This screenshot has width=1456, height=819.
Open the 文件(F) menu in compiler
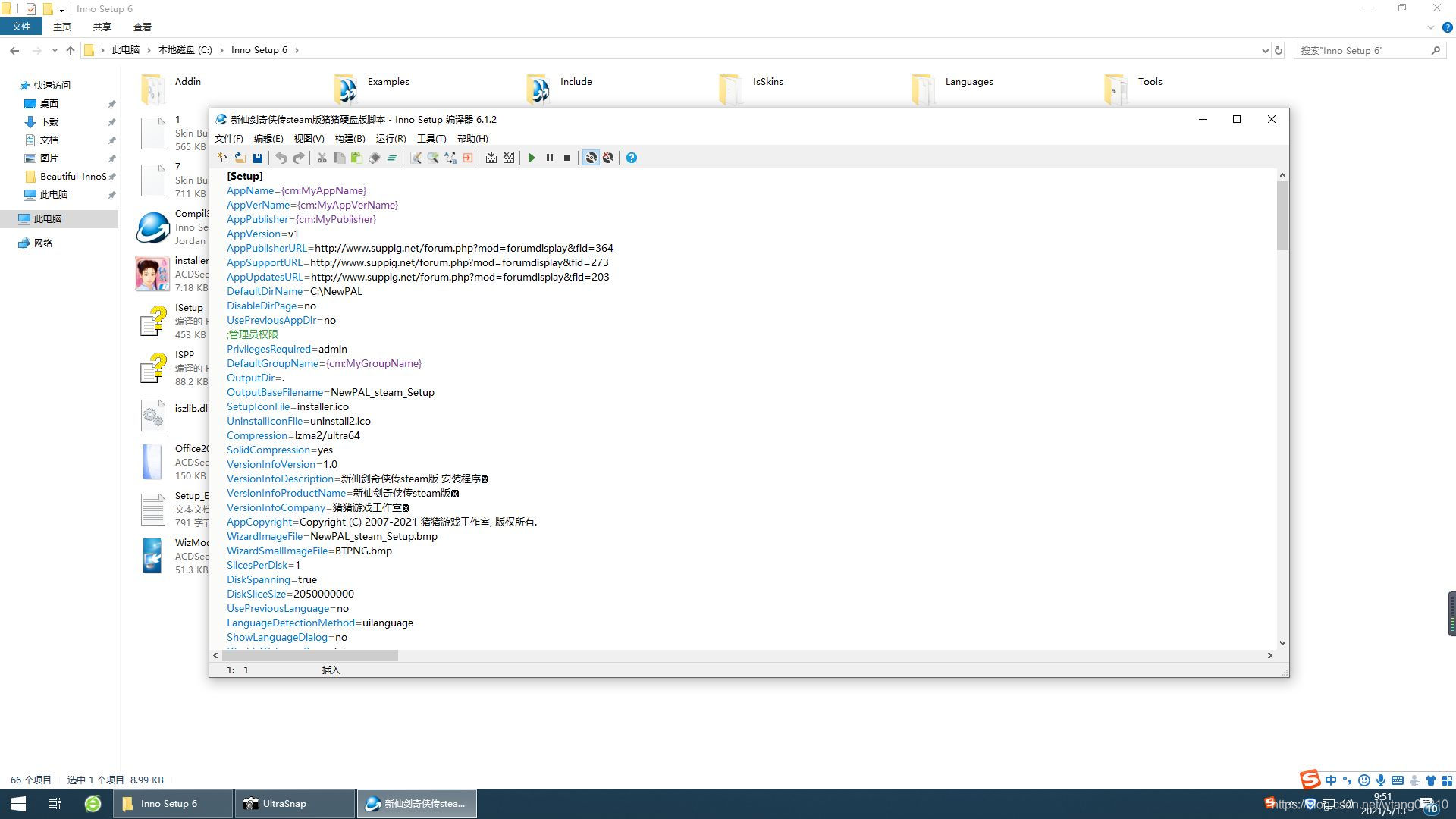[229, 138]
